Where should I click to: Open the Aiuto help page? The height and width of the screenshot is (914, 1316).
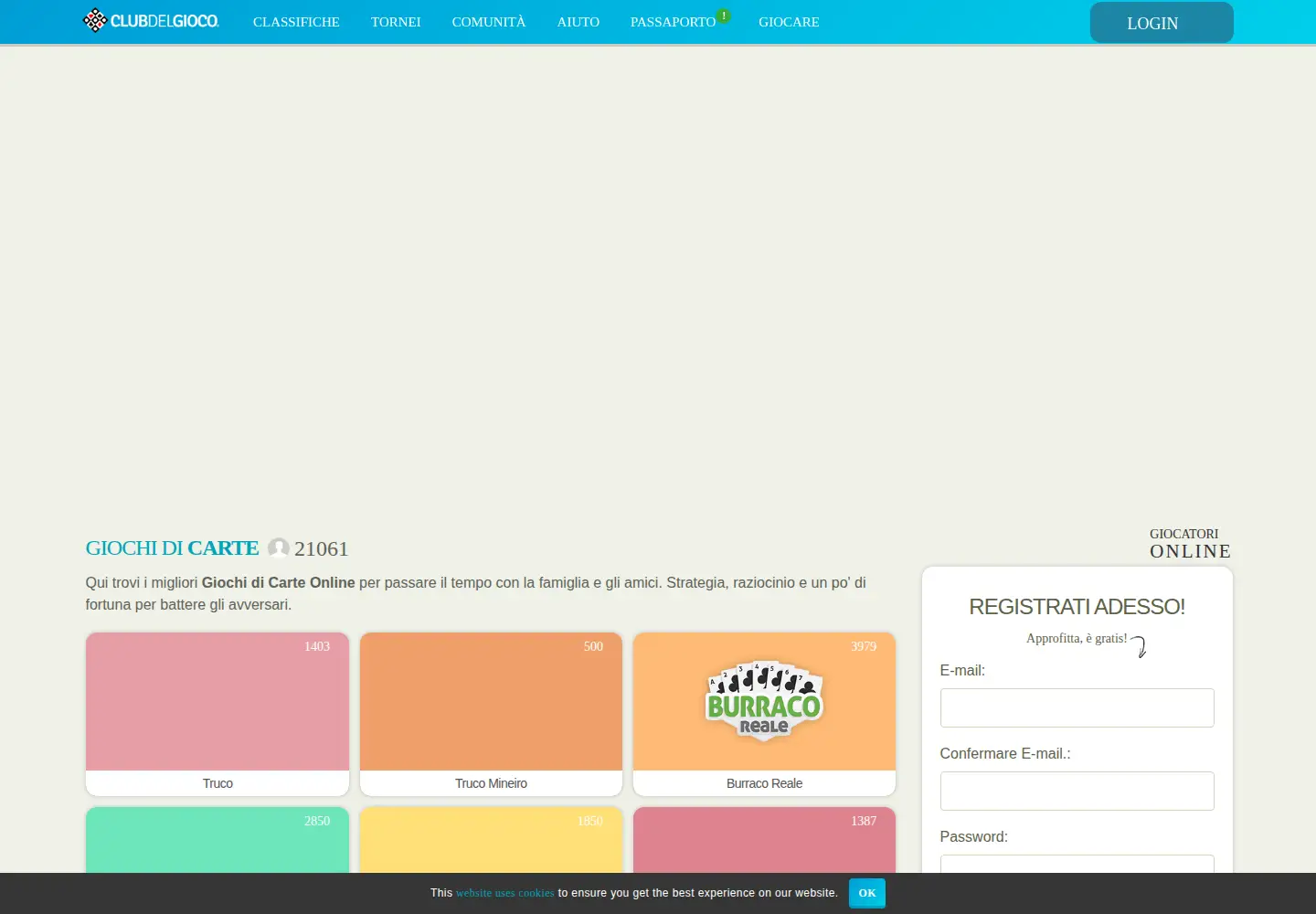[578, 22]
